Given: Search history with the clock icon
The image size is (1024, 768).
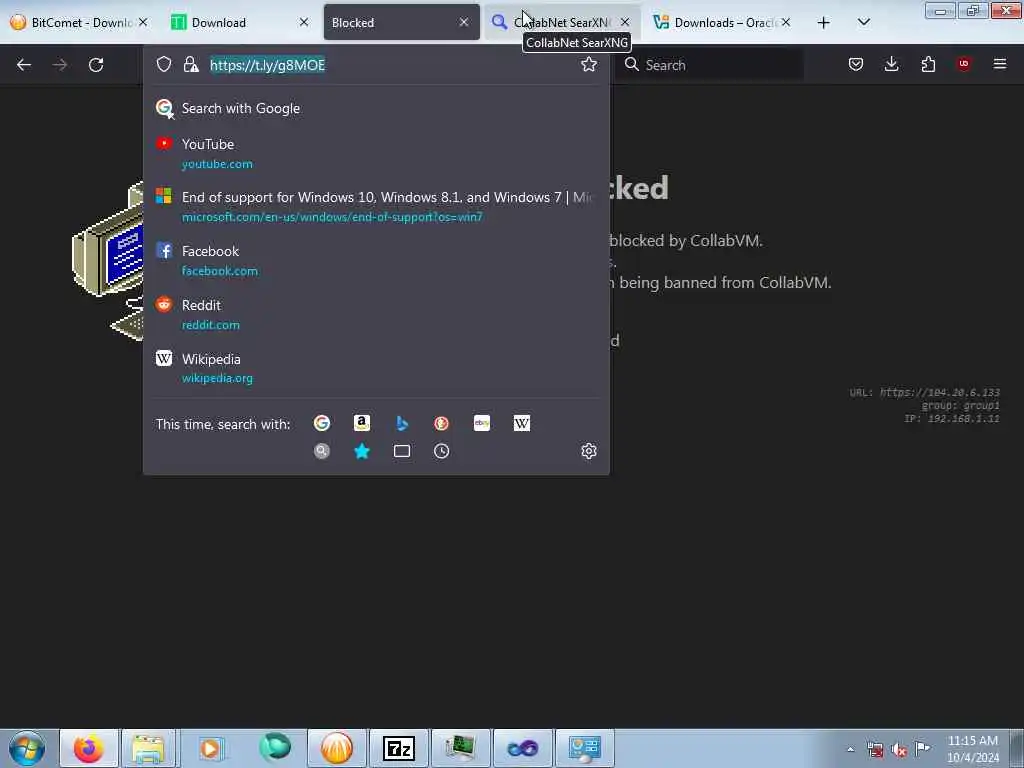Looking at the screenshot, I should (441, 451).
